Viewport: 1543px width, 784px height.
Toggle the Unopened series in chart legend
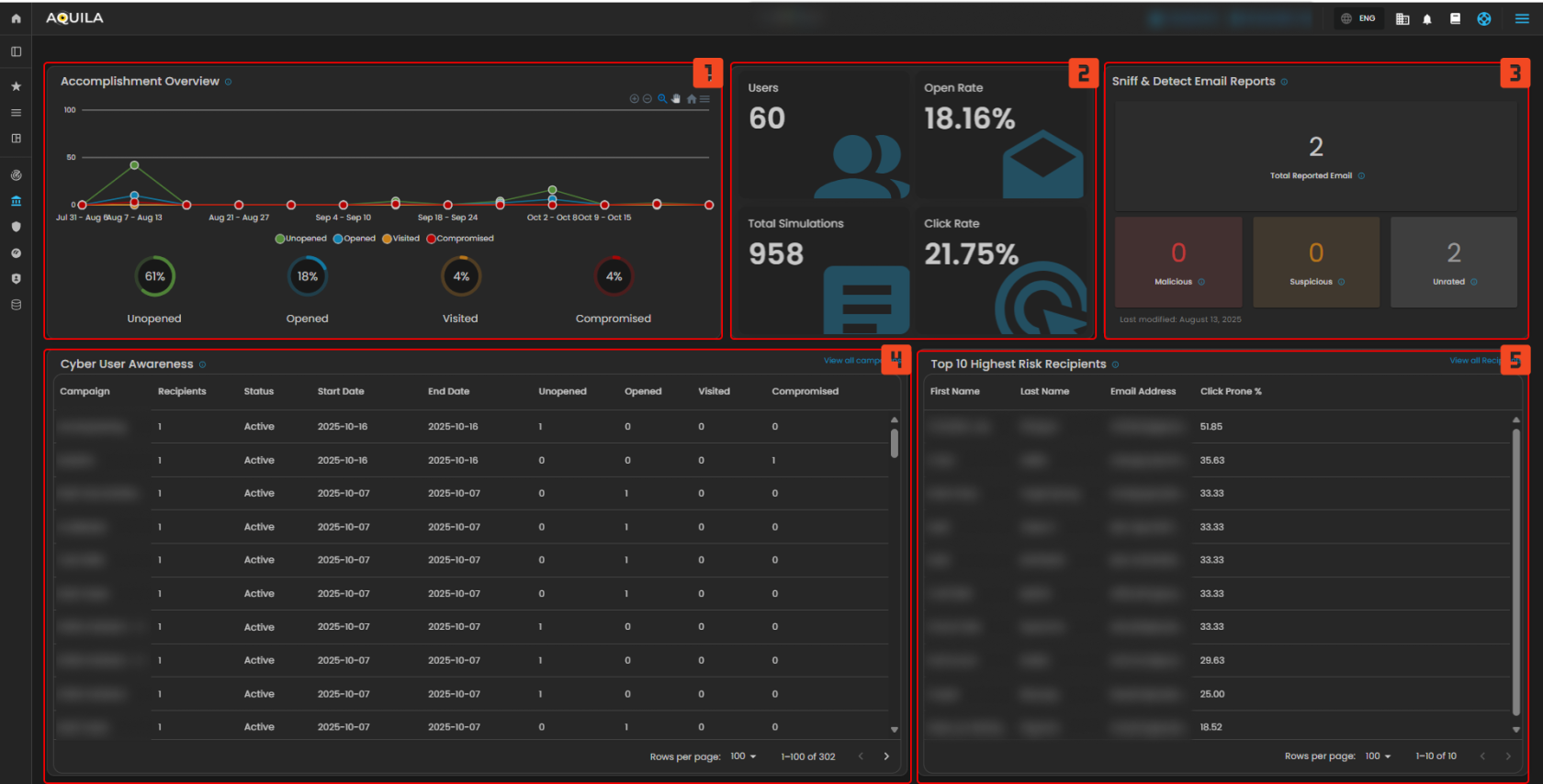tap(301, 239)
